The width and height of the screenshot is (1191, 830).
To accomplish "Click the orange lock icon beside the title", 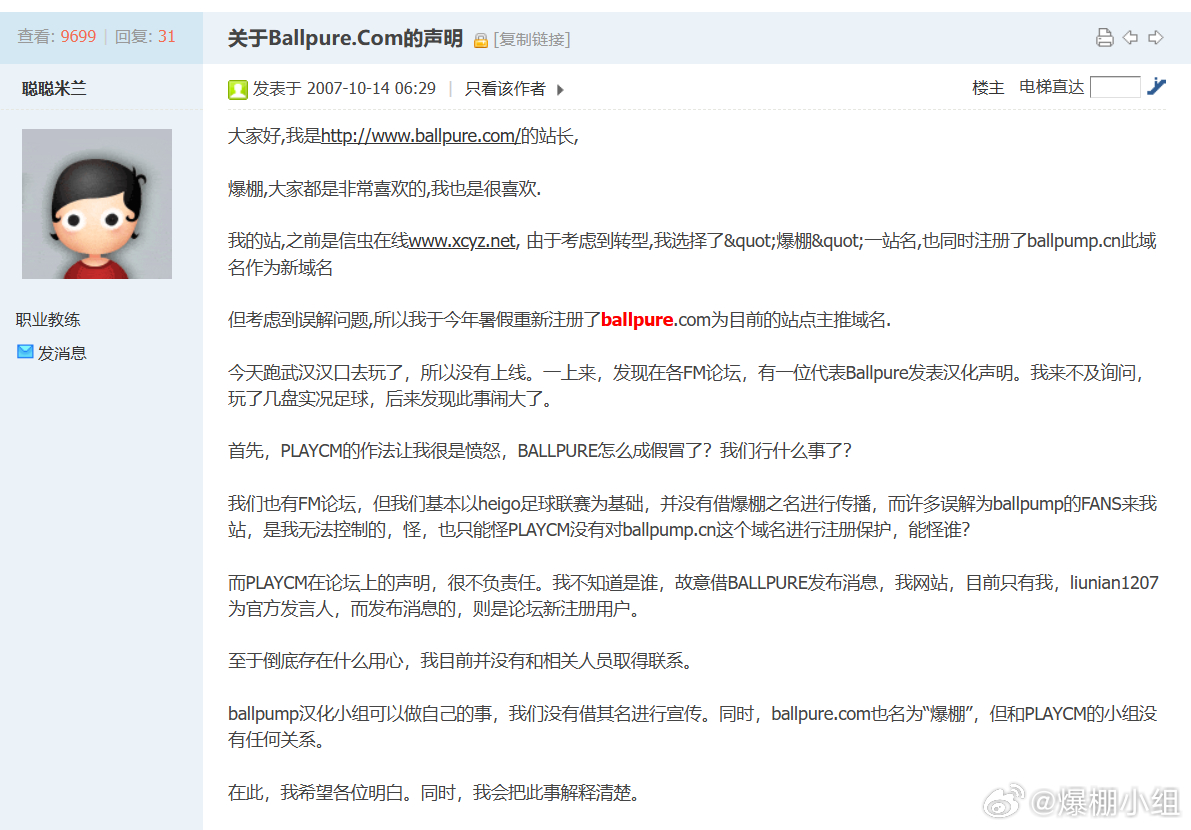I will [x=480, y=40].
